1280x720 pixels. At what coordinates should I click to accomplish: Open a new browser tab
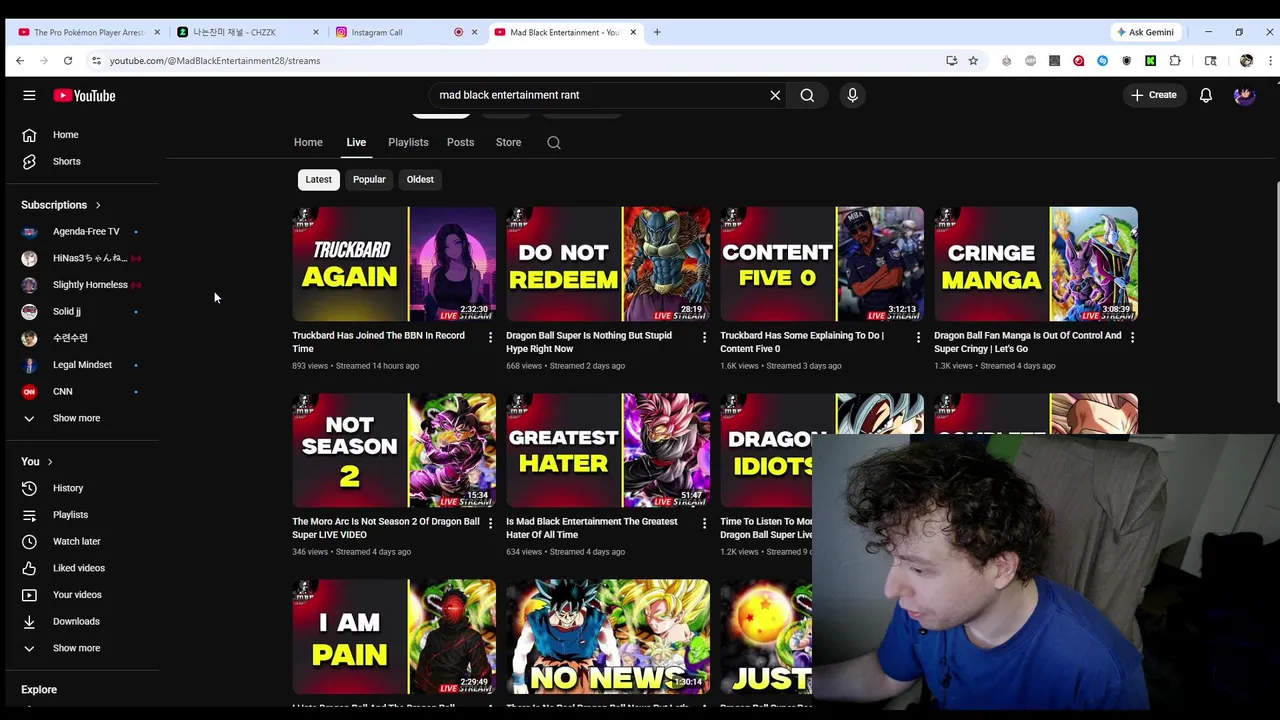tap(657, 32)
